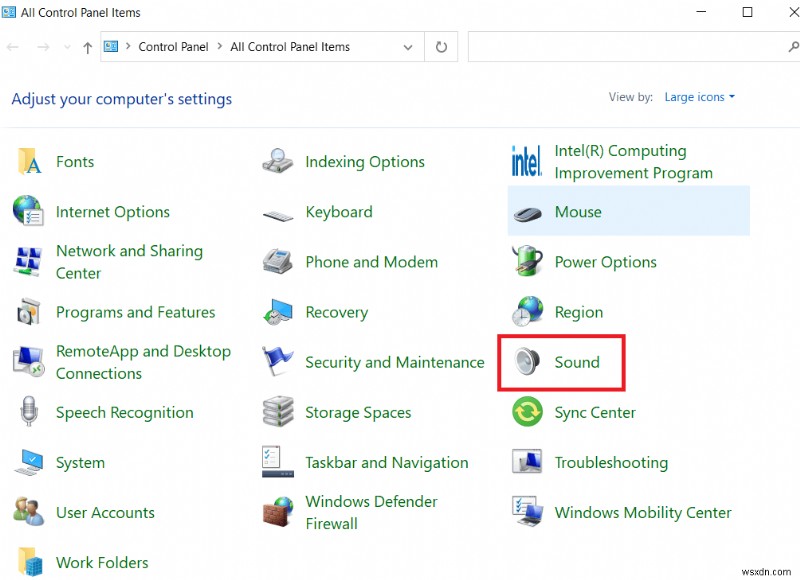Viewport: 800px width, 580px height.
Task: Open the Troubleshooting link
Action: point(611,462)
